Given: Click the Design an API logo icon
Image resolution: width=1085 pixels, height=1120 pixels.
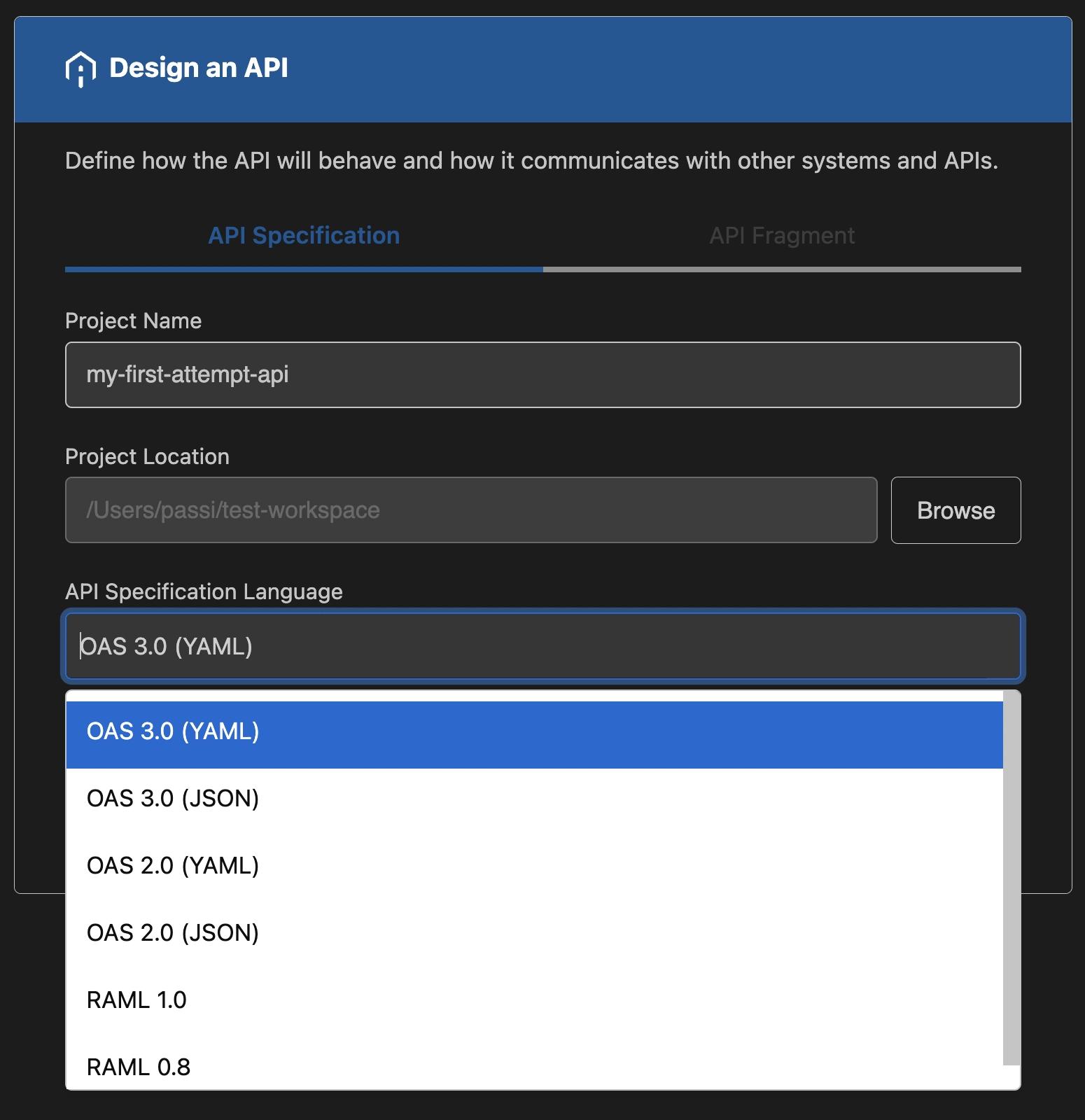Looking at the screenshot, I should [80, 69].
